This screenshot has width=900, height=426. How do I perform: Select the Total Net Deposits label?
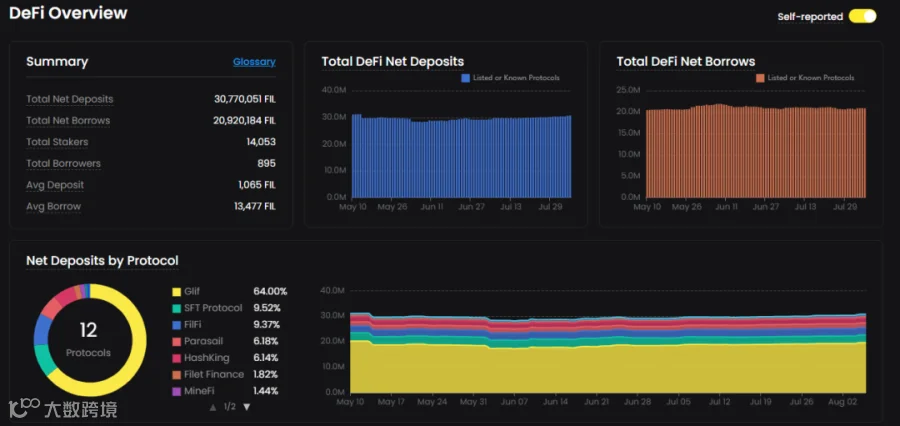pos(69,99)
